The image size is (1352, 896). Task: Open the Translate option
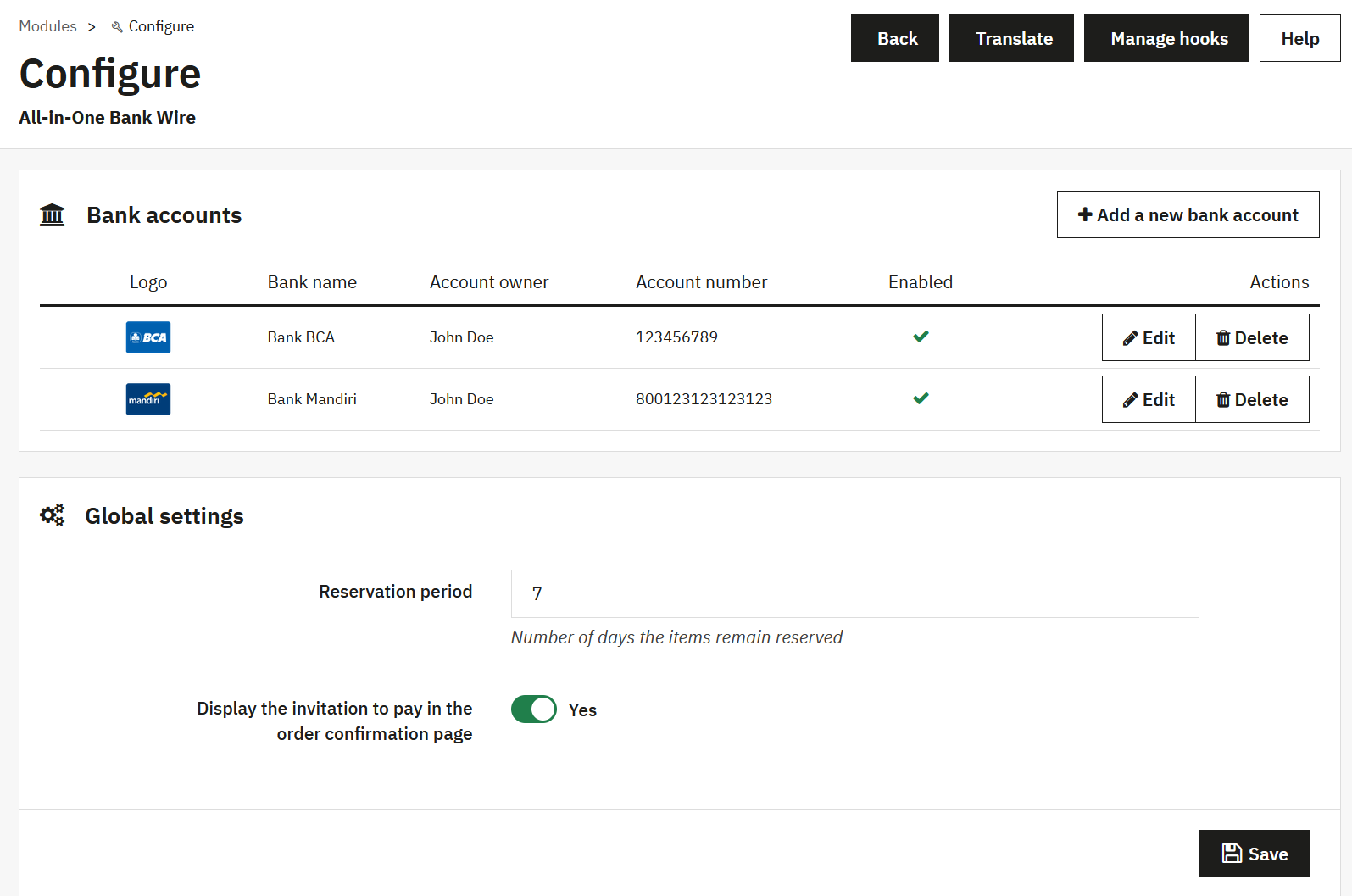[1011, 38]
